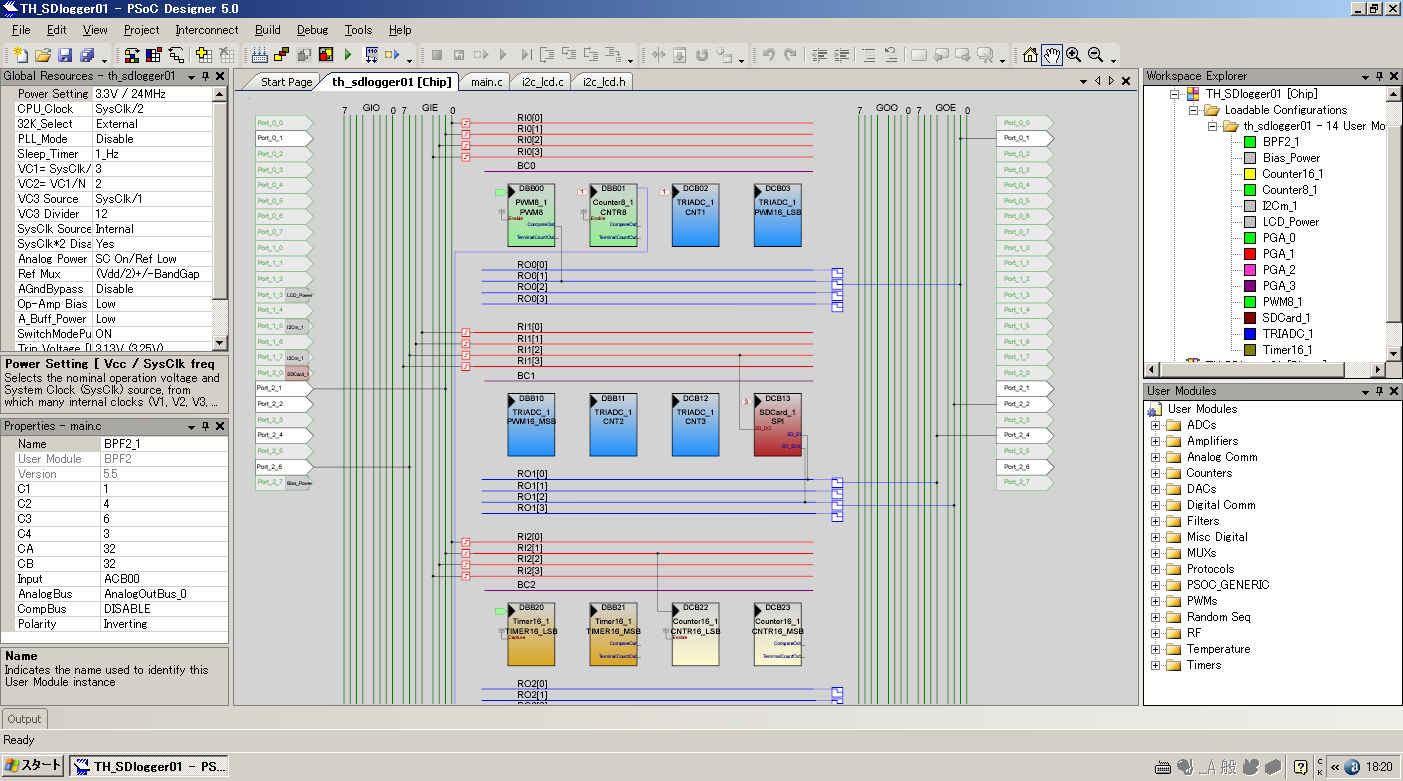Switch to the main.c tab
Screen dimensions: 1403x781
[x=487, y=82]
